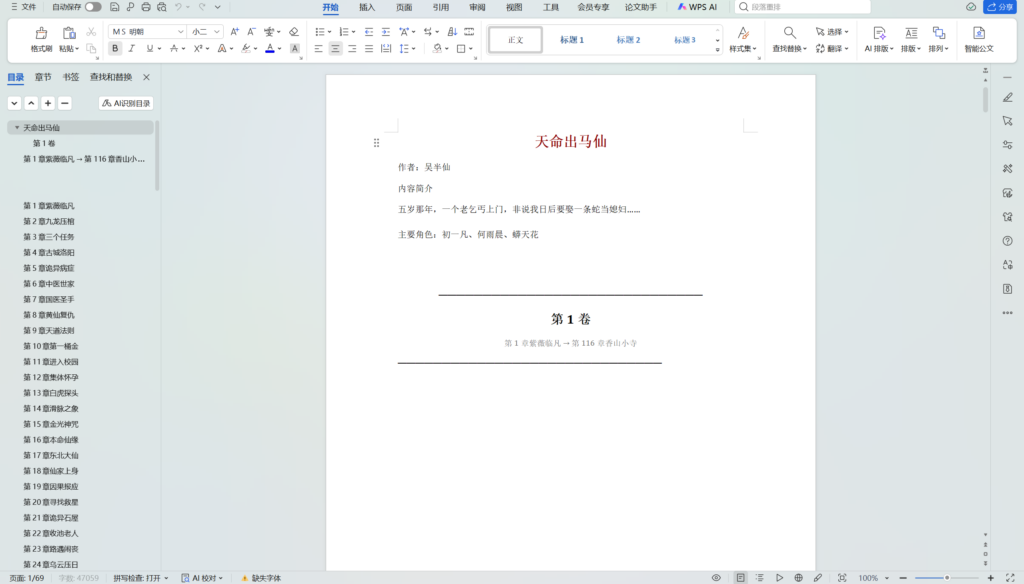The image size is (1024, 584).
Task: Select 第 5 章追异病症 in the outline list
Action: click(49, 268)
